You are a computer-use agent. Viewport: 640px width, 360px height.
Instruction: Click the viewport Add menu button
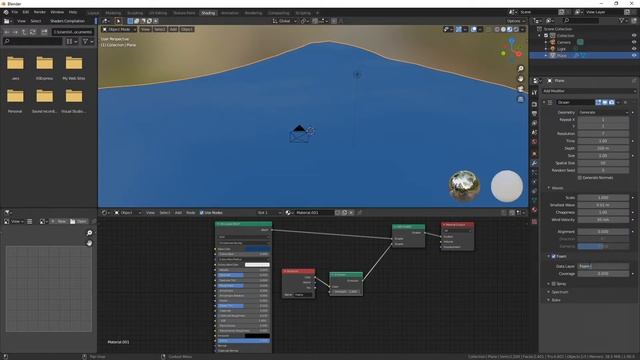point(173,29)
